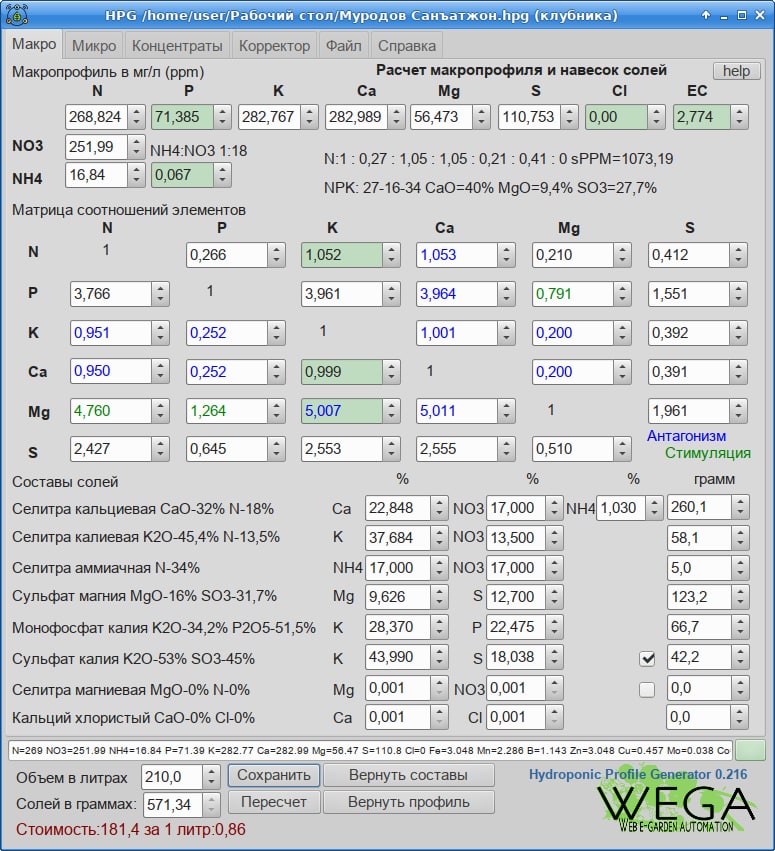This screenshot has height=851, width=775.
Task: Click the green status indicator beside profile string
Action: [x=749, y=750]
